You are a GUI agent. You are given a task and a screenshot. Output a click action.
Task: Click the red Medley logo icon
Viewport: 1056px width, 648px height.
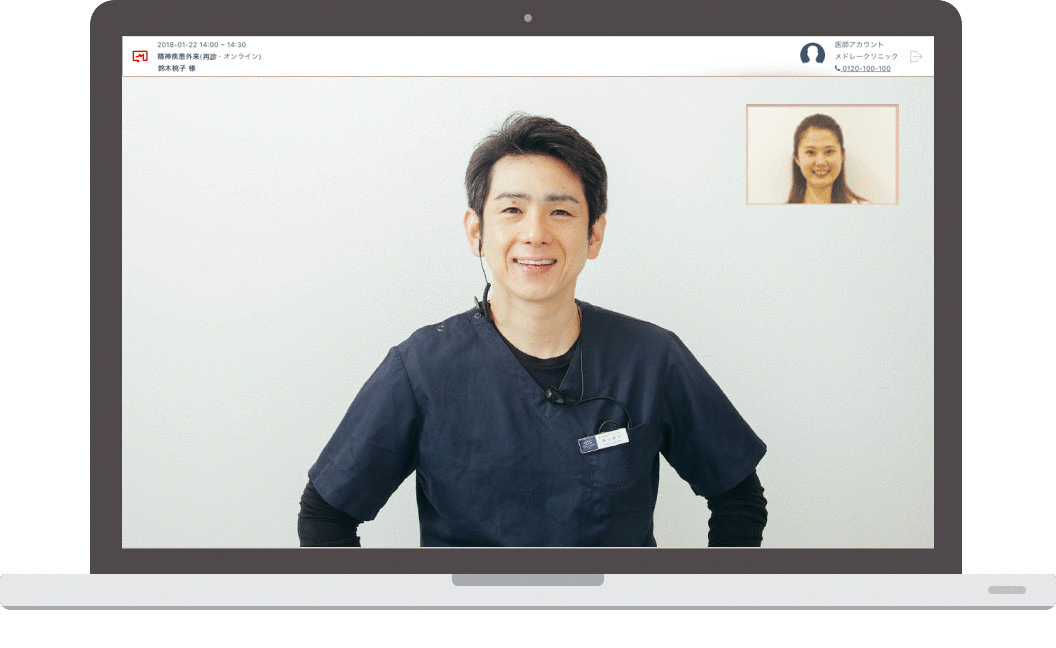point(140,56)
